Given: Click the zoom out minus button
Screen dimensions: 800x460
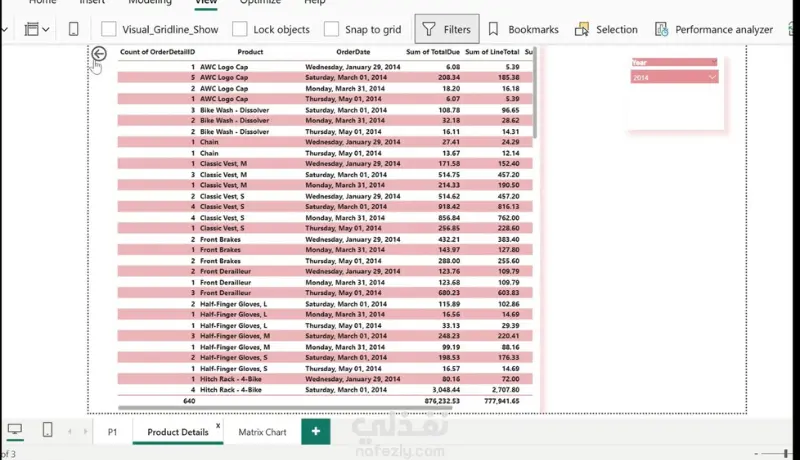Looking at the screenshot, I should pos(756,453).
